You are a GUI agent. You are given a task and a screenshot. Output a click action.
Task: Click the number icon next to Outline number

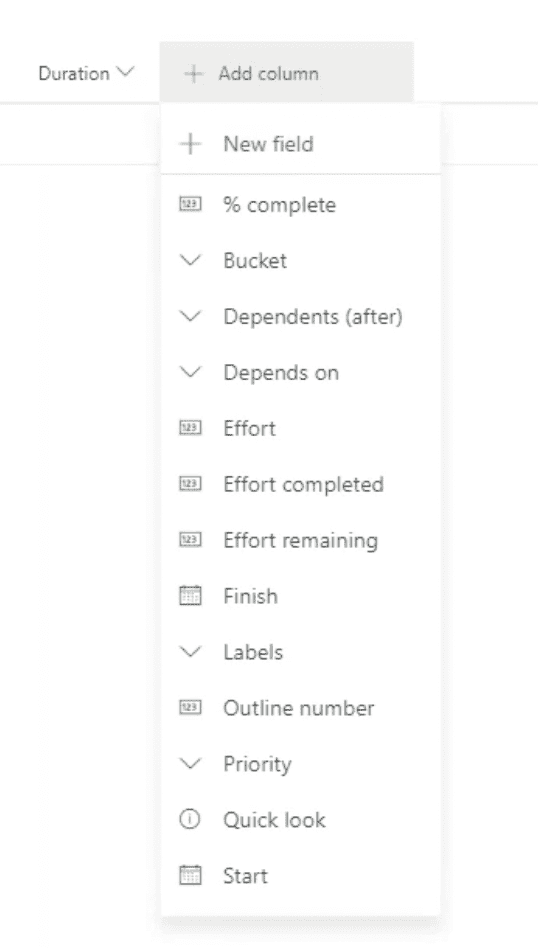[x=190, y=707]
